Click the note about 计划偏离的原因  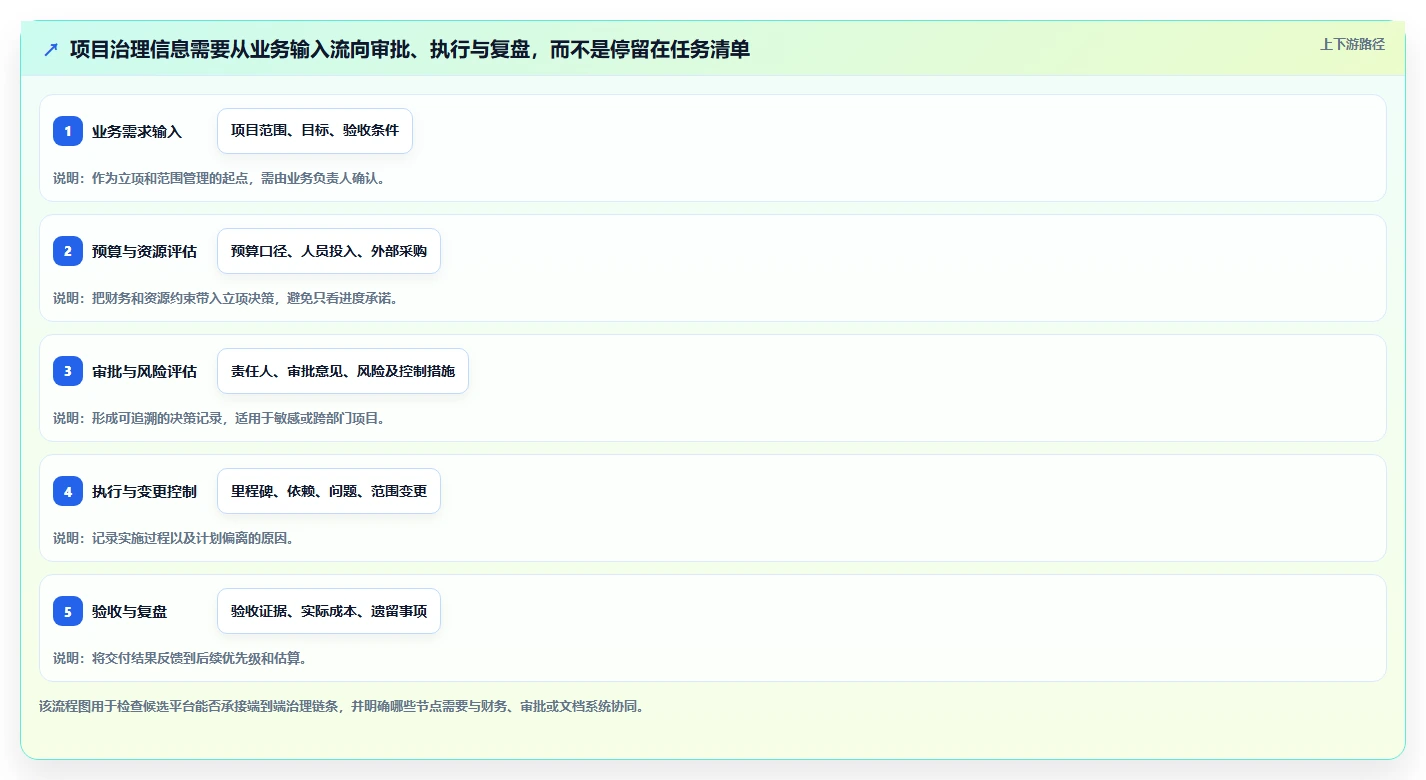[173, 538]
